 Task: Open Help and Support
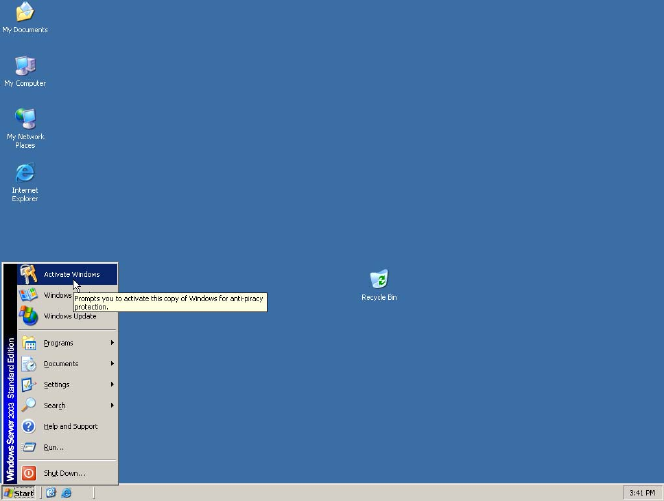(x=67, y=426)
